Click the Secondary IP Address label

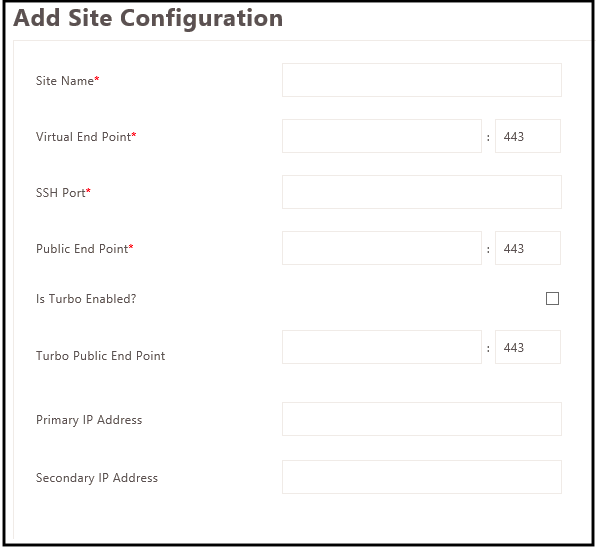97,478
